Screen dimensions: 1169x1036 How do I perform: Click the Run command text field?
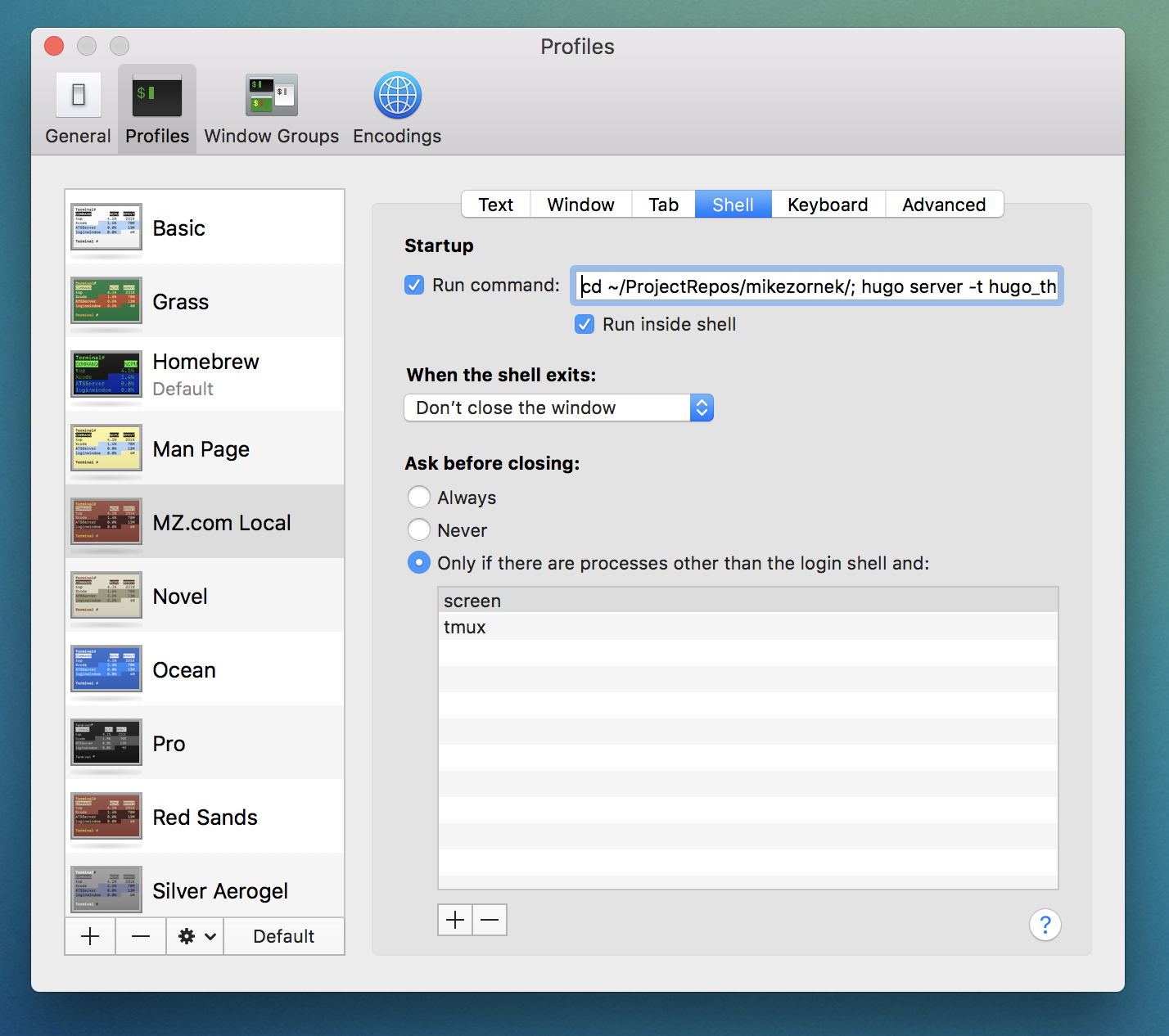coord(817,286)
